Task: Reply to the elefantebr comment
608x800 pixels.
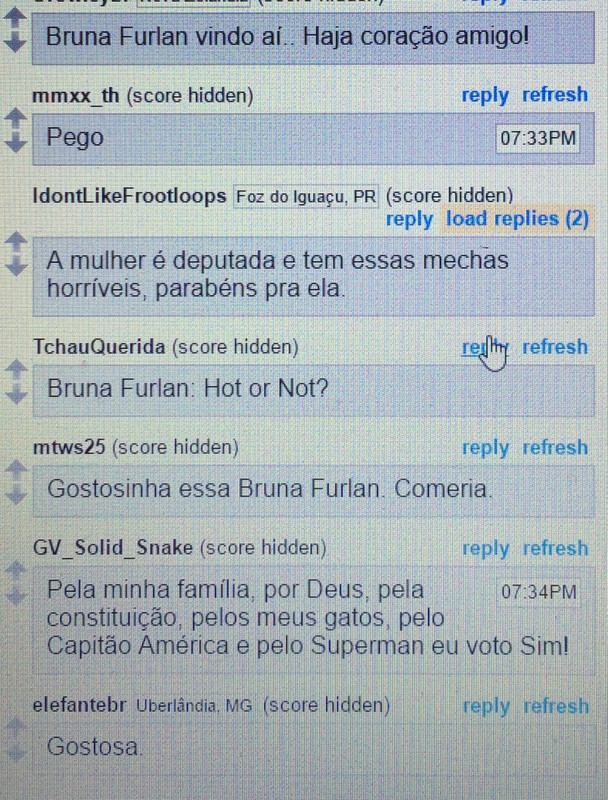Action: (486, 707)
